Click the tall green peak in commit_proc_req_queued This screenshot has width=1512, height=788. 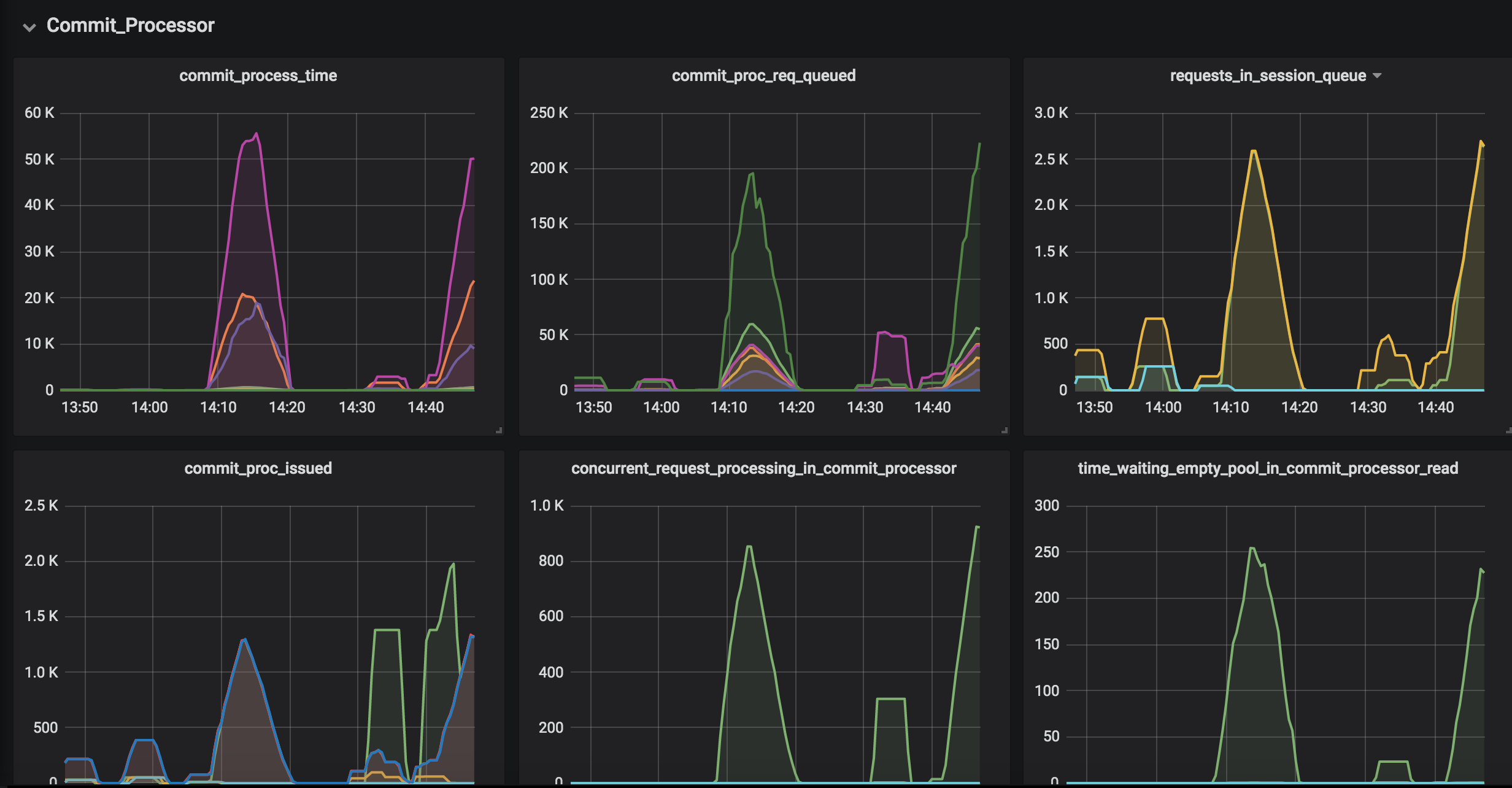(x=752, y=174)
